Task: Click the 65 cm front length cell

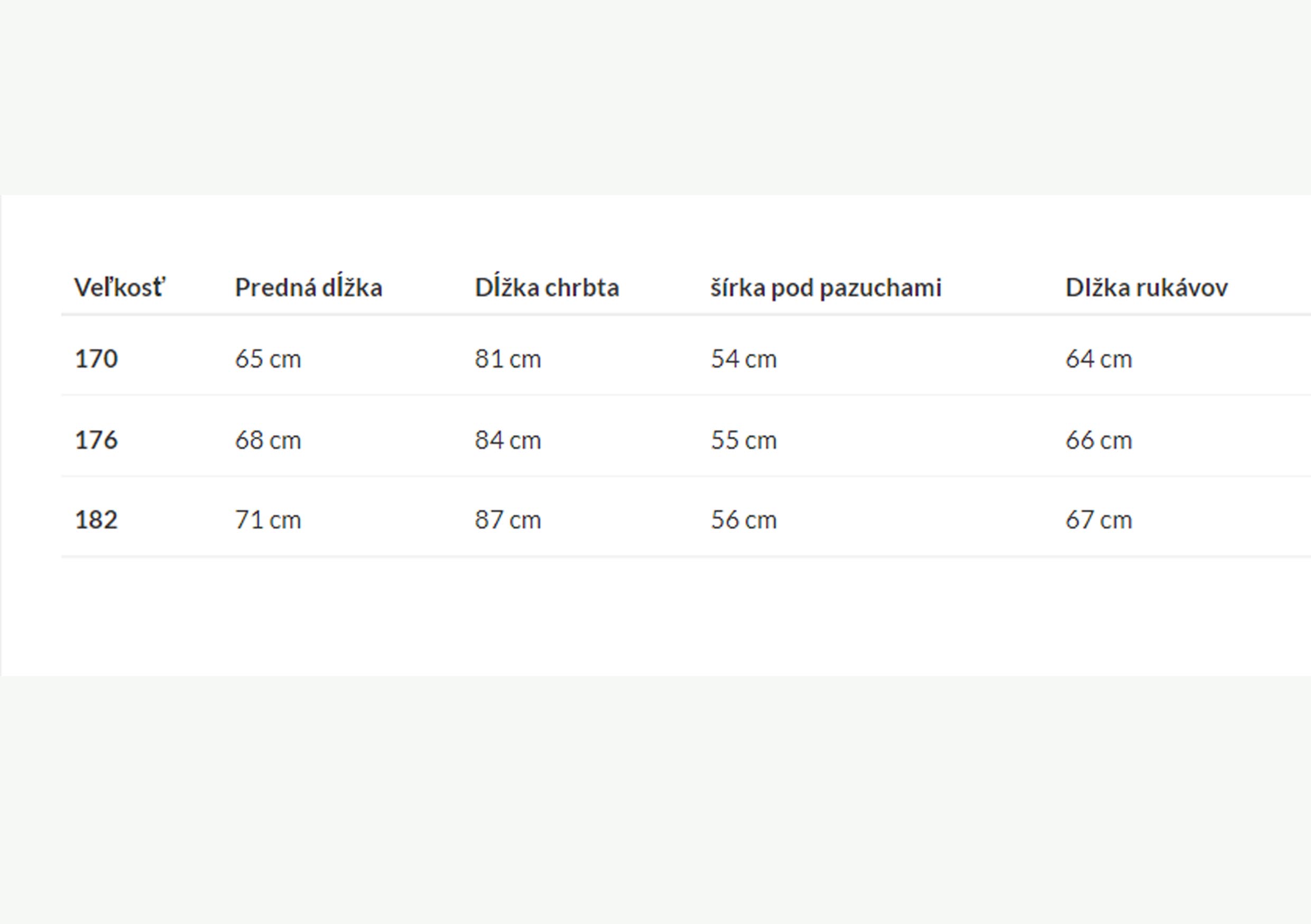Action: click(x=268, y=359)
